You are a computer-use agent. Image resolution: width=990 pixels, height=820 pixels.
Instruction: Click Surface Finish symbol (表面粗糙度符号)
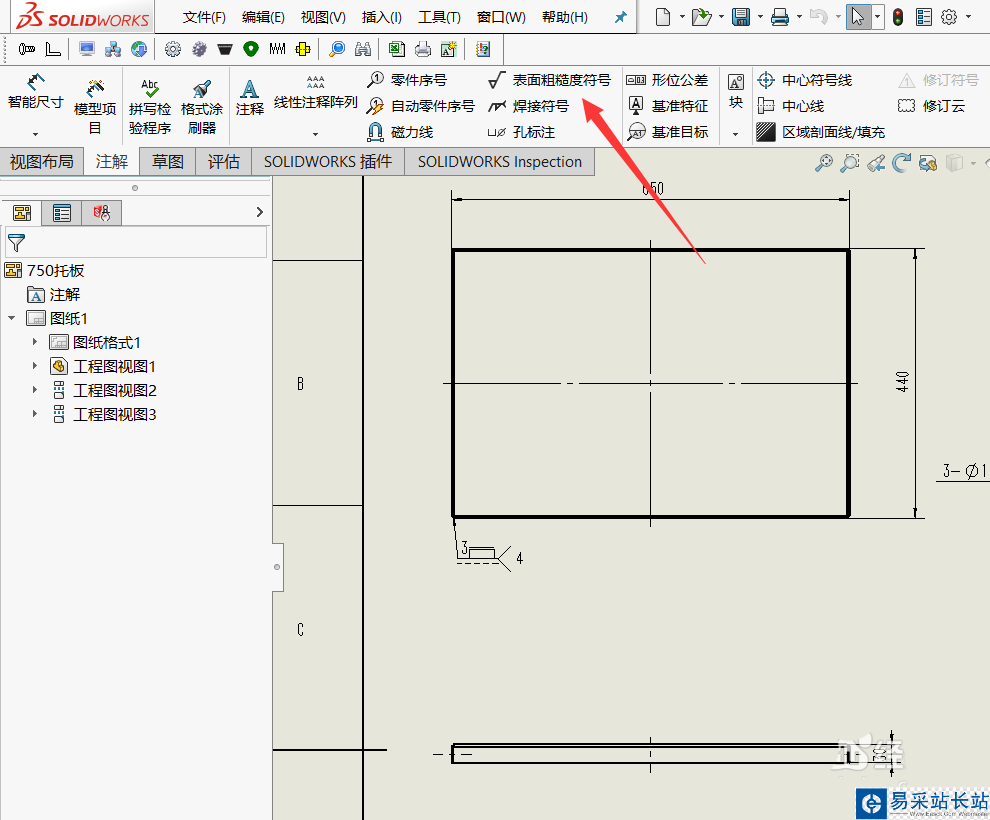click(549, 80)
